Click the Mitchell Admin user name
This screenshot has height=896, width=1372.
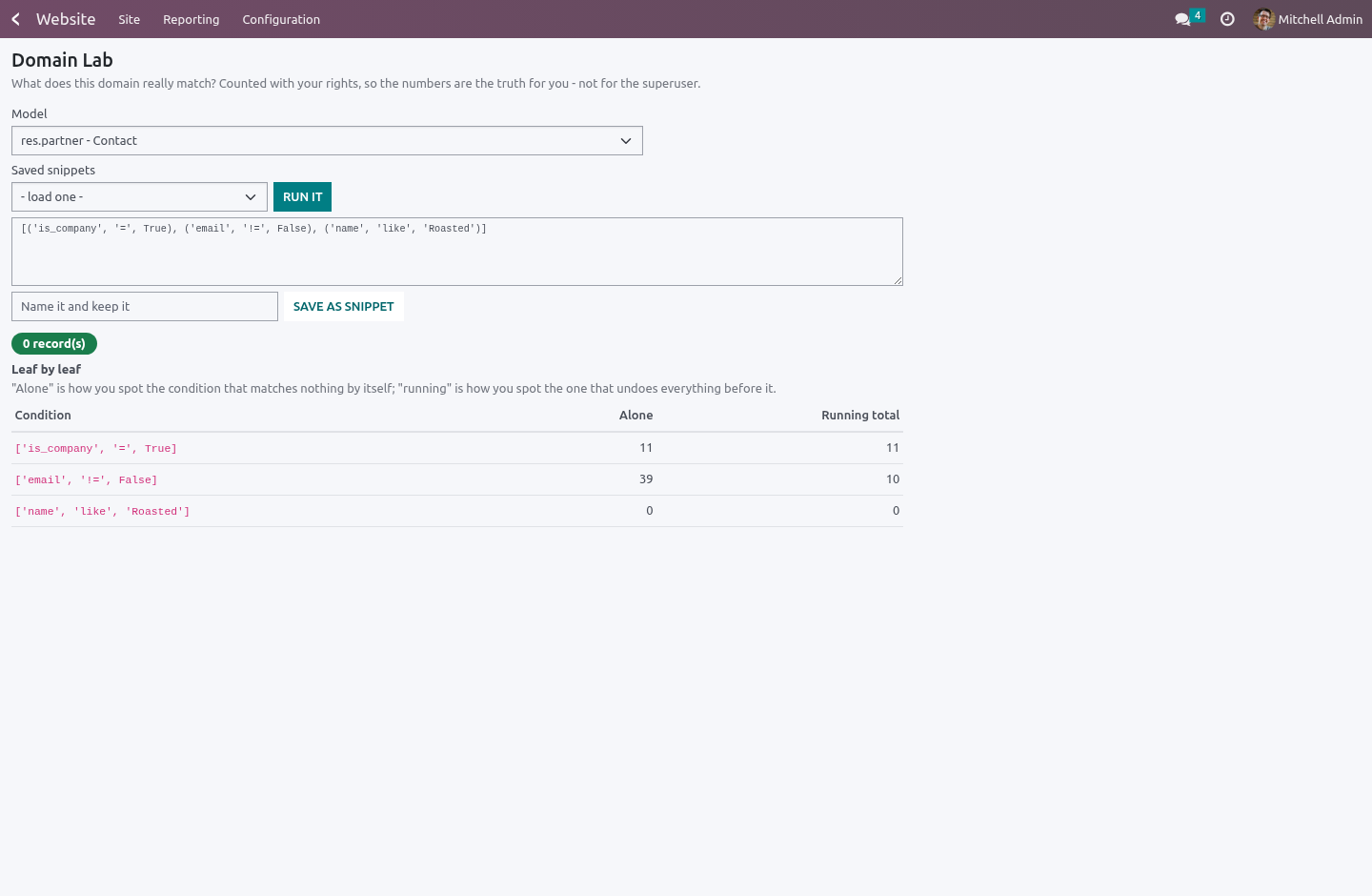pos(1321,19)
